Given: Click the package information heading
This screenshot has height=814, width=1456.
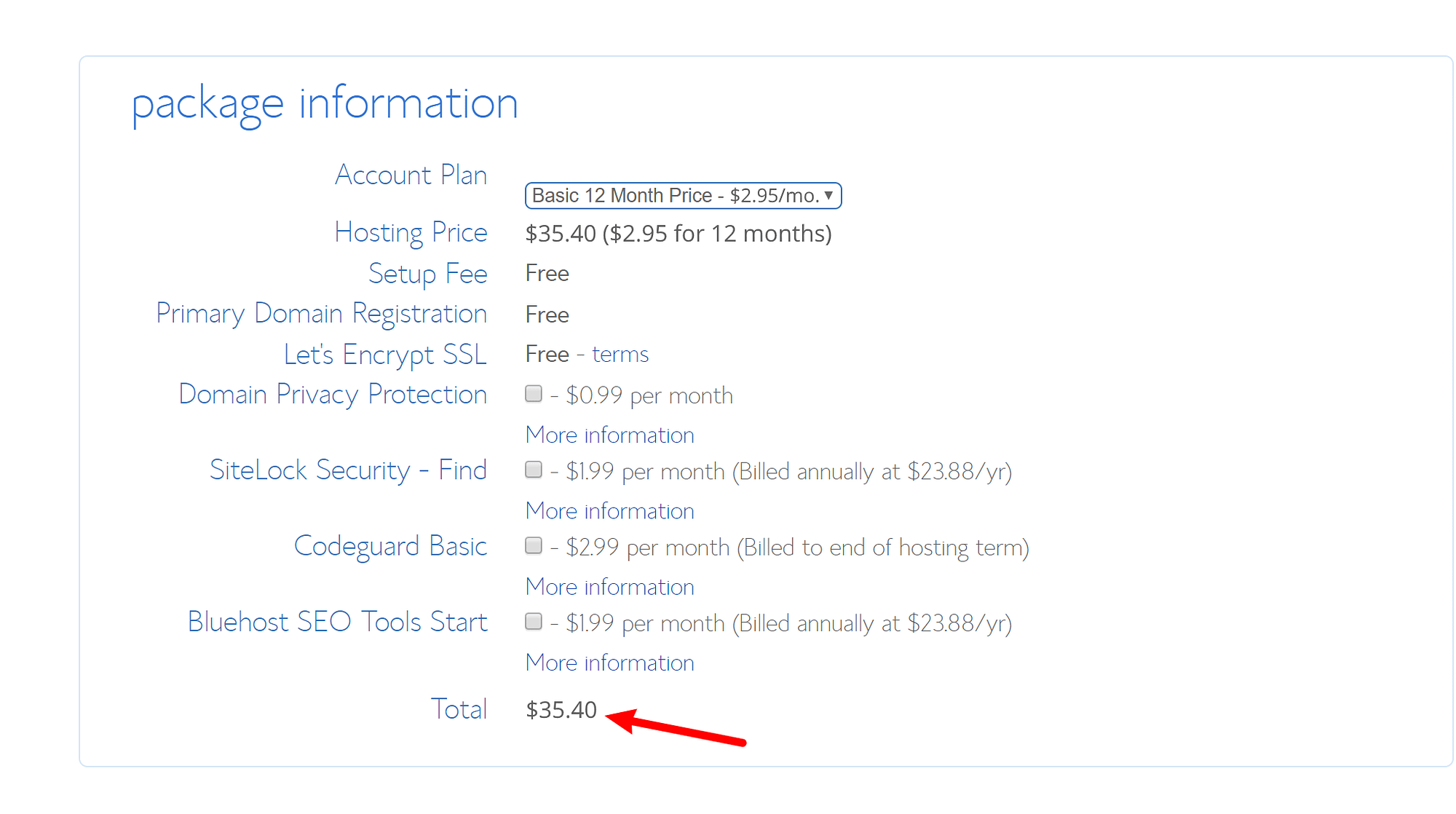Looking at the screenshot, I should 325,103.
